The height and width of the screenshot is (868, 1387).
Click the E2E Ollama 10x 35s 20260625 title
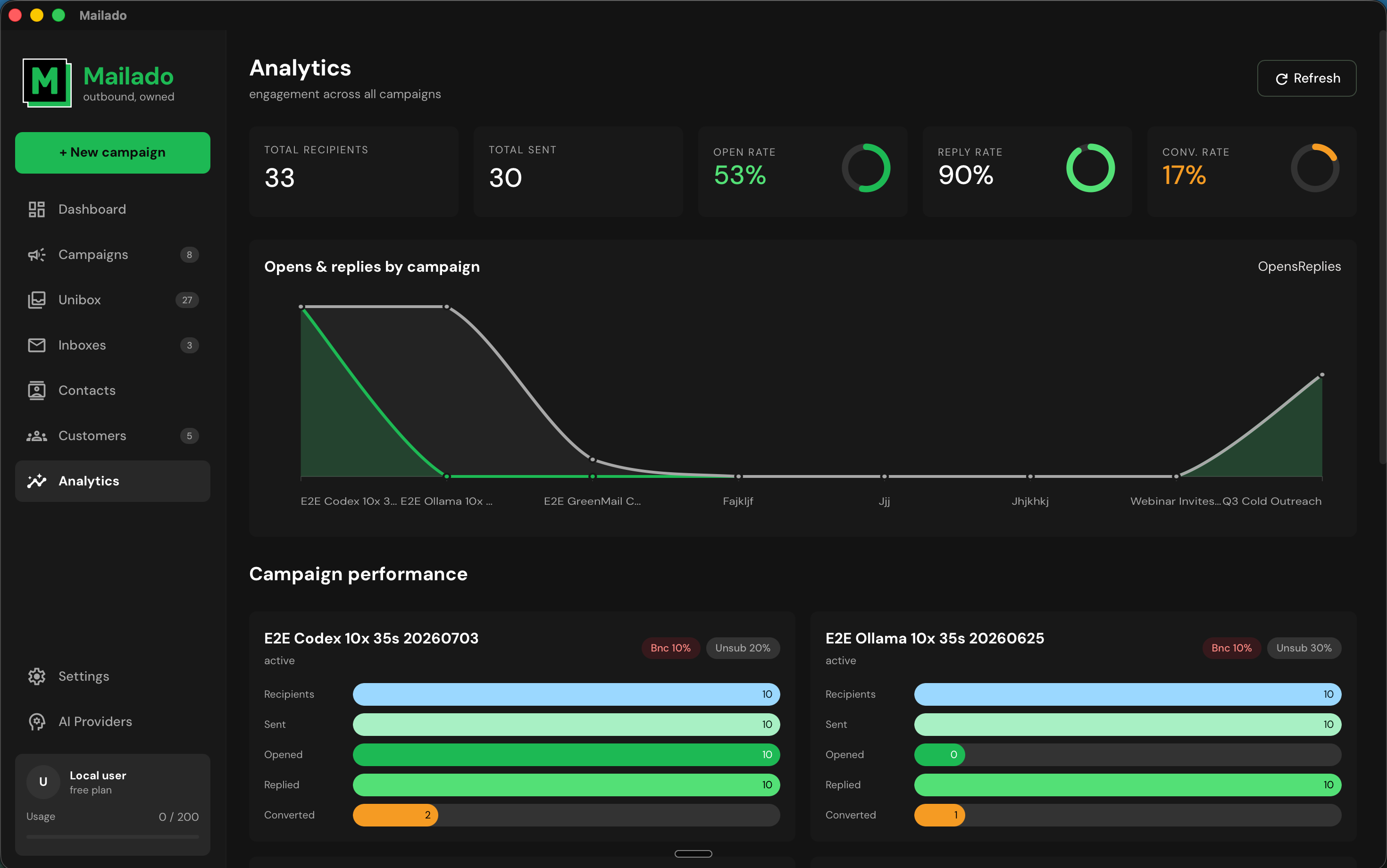coord(935,638)
